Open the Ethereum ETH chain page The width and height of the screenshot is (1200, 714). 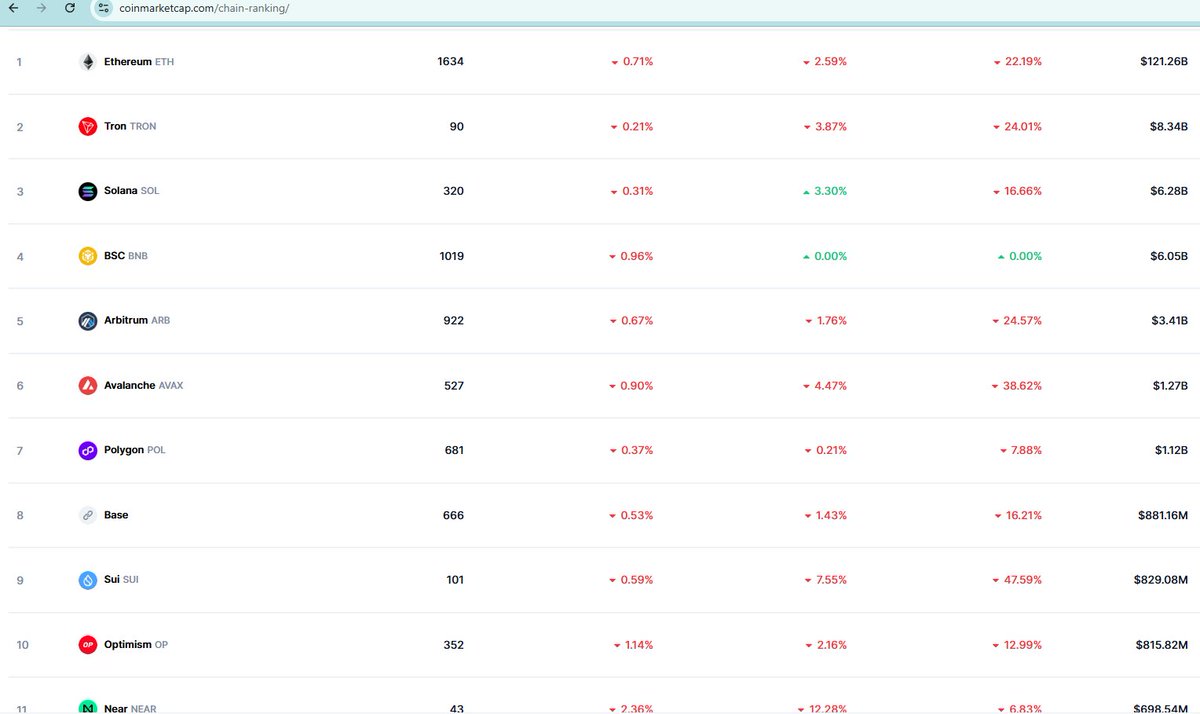(139, 62)
